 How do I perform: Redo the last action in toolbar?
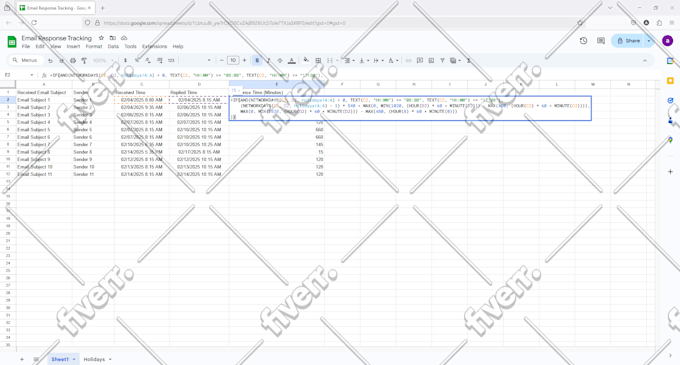coord(62,61)
